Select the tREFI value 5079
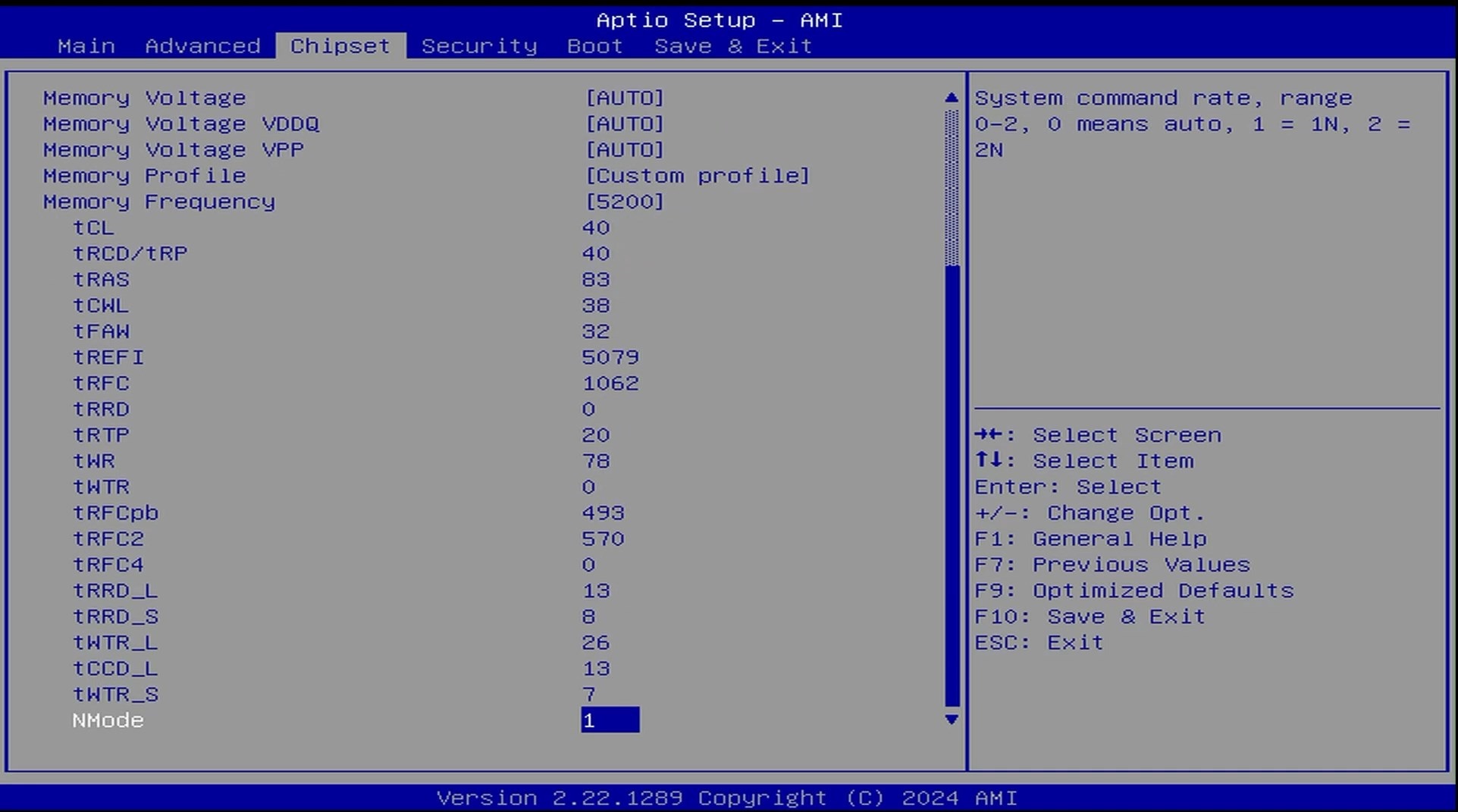This screenshot has height=812, width=1458. pyautogui.click(x=610, y=357)
